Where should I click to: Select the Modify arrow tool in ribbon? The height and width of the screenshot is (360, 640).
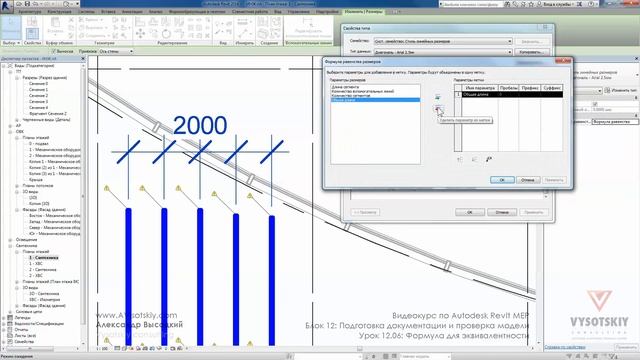pyautogui.click(x=11, y=27)
